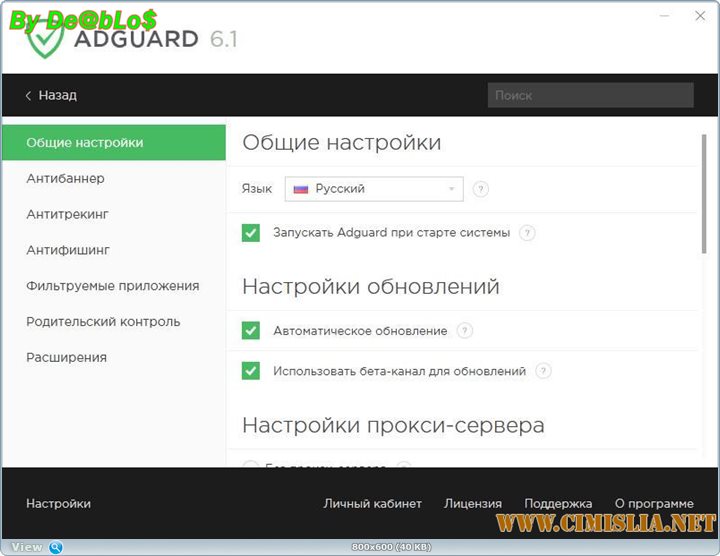The width and height of the screenshot is (720, 556).
Task: Open the Лицензия page
Action: (473, 504)
